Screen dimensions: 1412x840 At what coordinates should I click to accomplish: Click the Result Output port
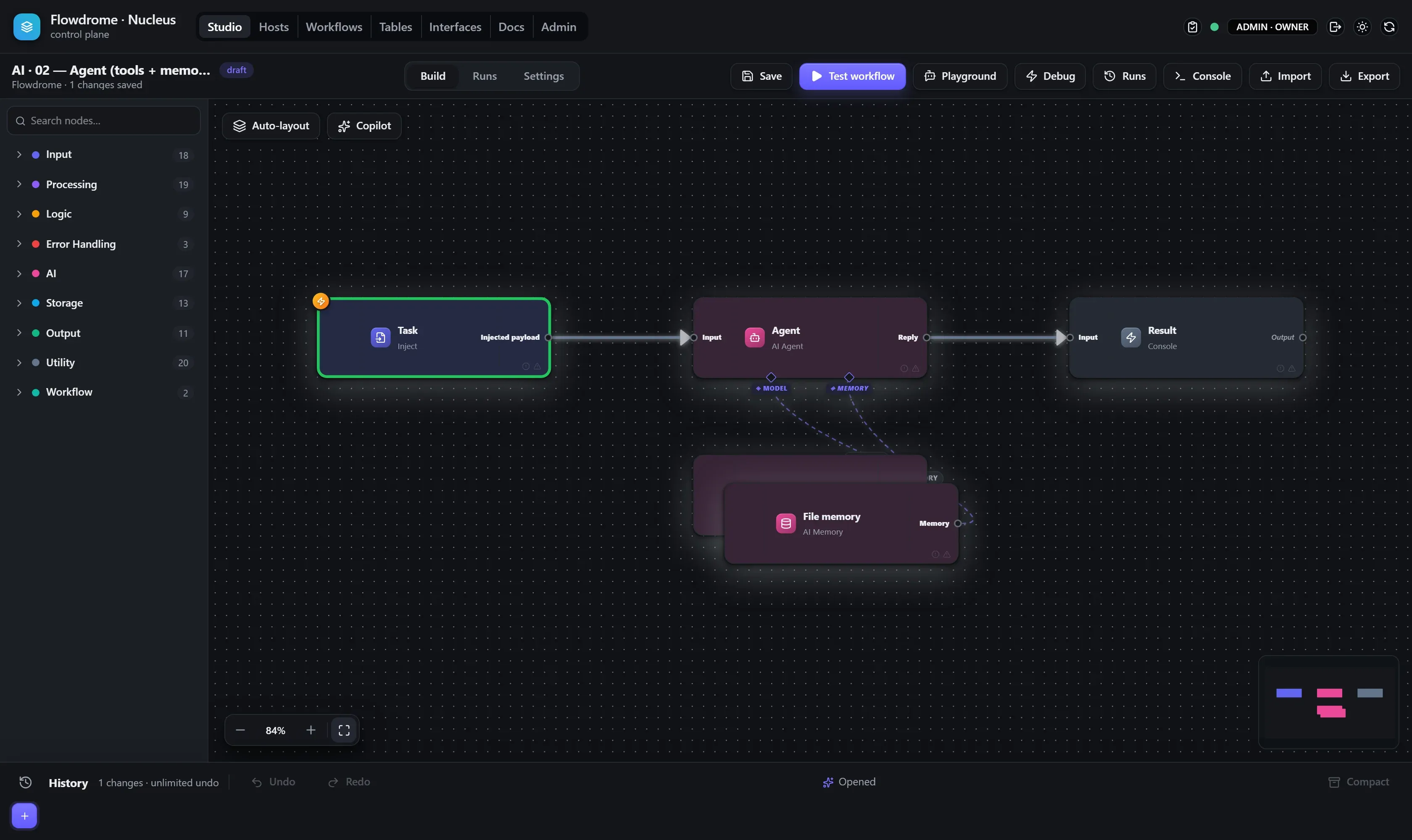(x=1303, y=337)
